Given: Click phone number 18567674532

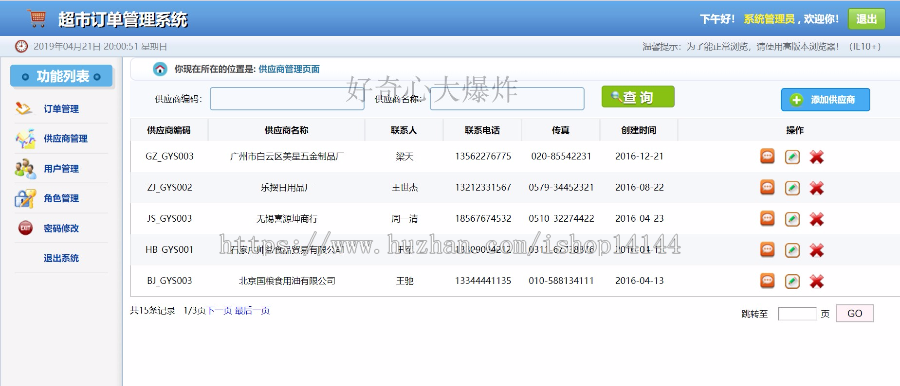Looking at the screenshot, I should coord(483,219).
